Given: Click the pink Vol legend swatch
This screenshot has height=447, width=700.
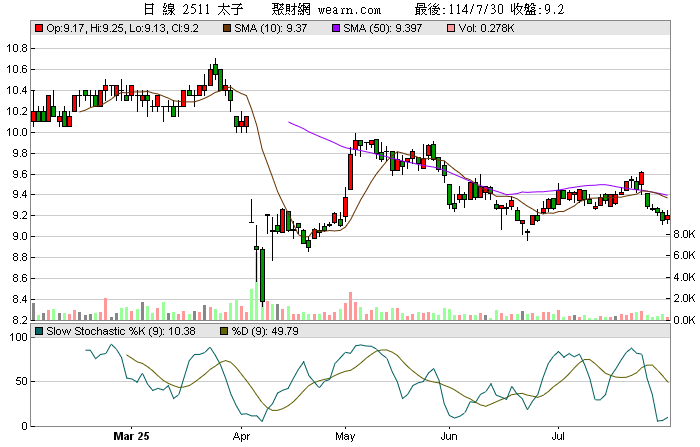Looking at the screenshot, I should pos(451,28).
